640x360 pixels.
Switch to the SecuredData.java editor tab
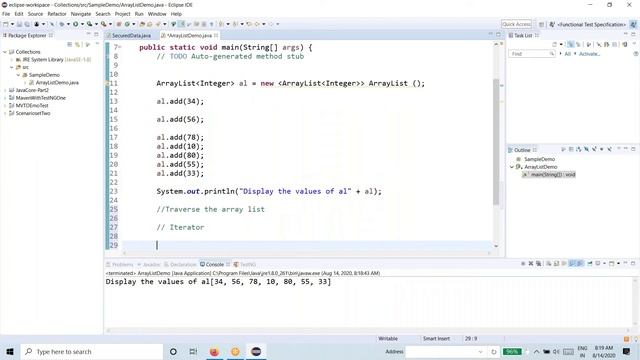coord(128,36)
